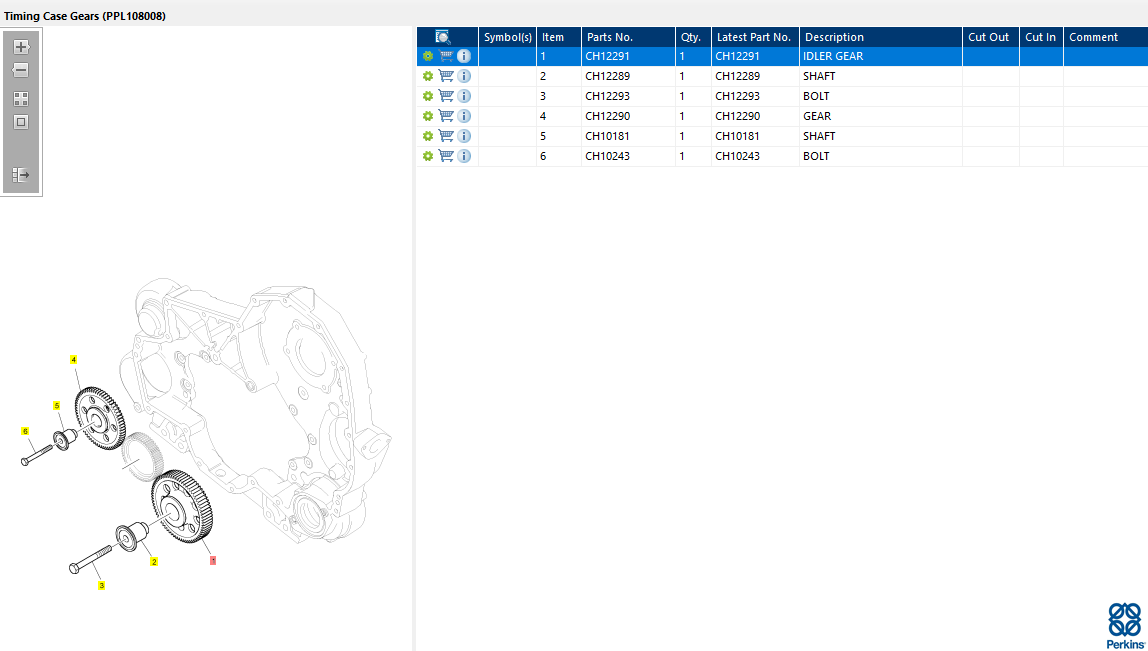Screen dimensions: 1148x651
Task: Select callout 4 in the diagram
Action: click(x=74, y=360)
